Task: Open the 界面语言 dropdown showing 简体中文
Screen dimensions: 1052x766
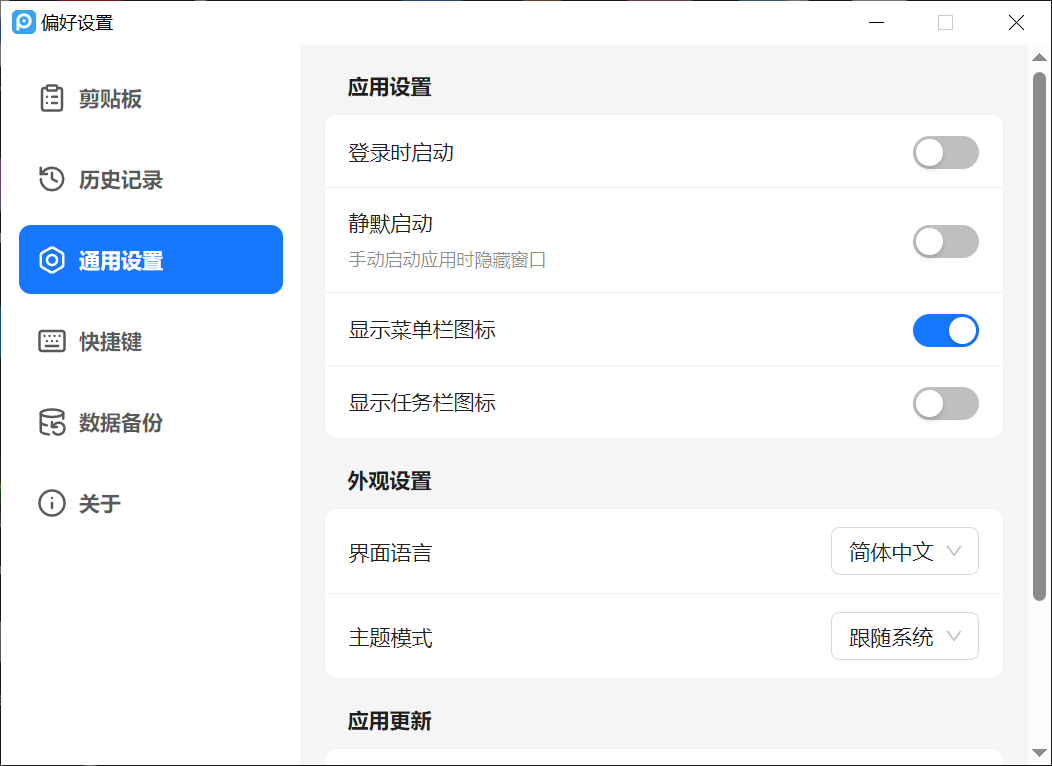Action: coord(904,551)
